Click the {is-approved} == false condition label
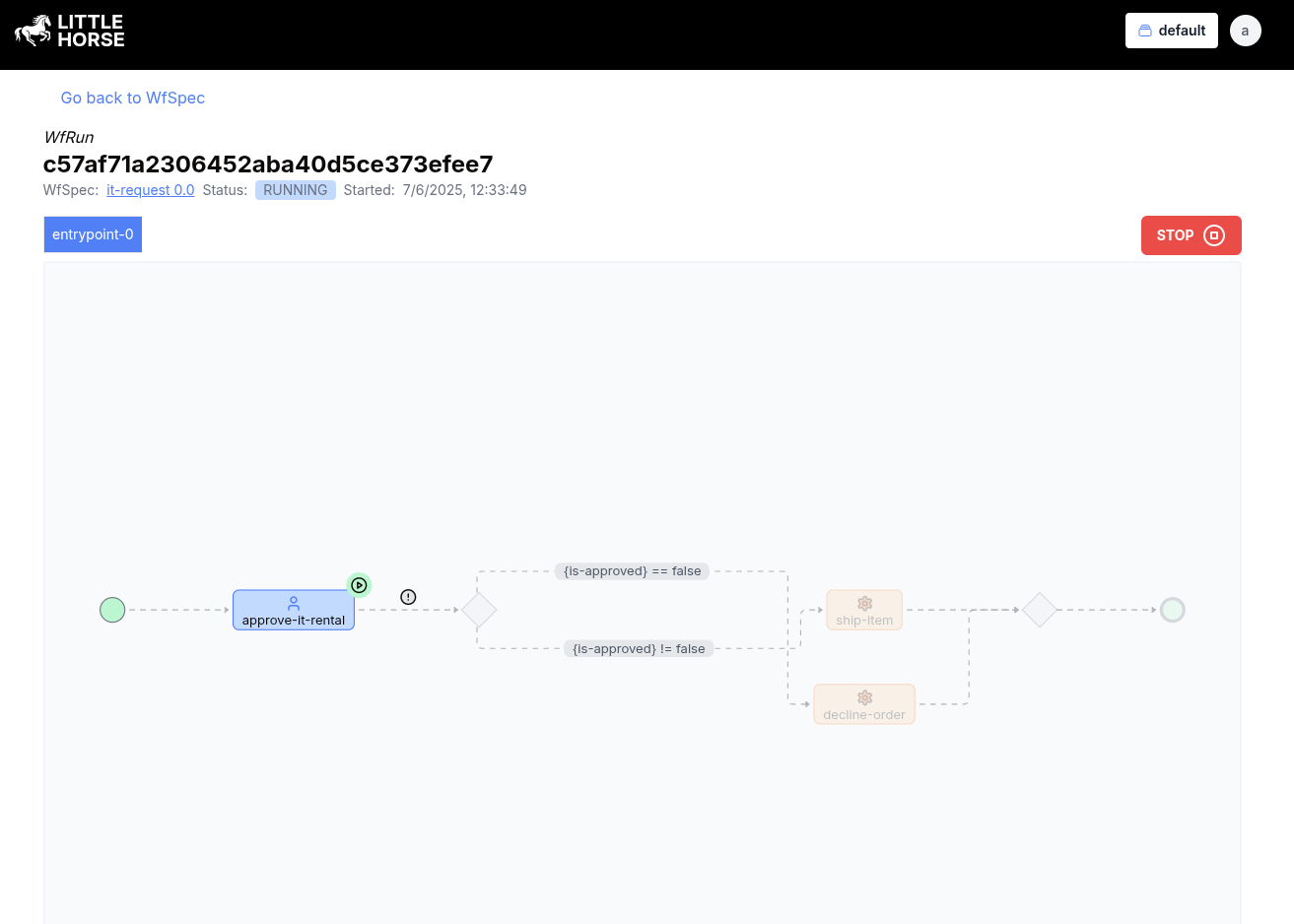The height and width of the screenshot is (924, 1294). pos(632,571)
